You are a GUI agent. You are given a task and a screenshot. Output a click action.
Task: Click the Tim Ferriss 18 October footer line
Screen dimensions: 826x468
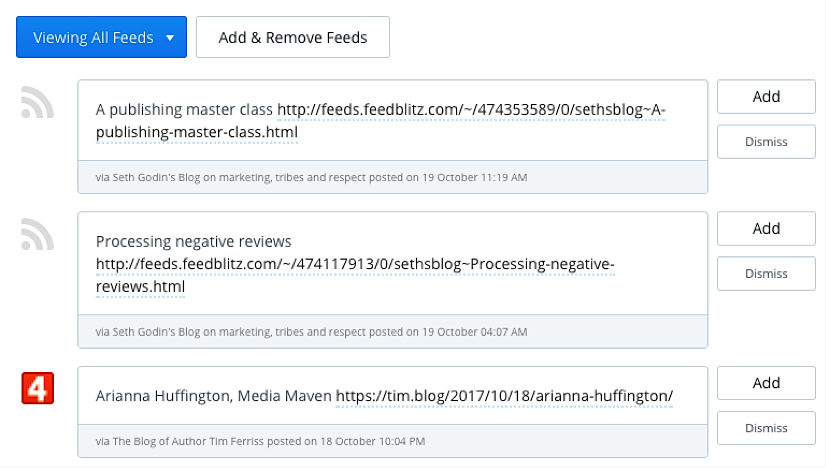point(260,441)
